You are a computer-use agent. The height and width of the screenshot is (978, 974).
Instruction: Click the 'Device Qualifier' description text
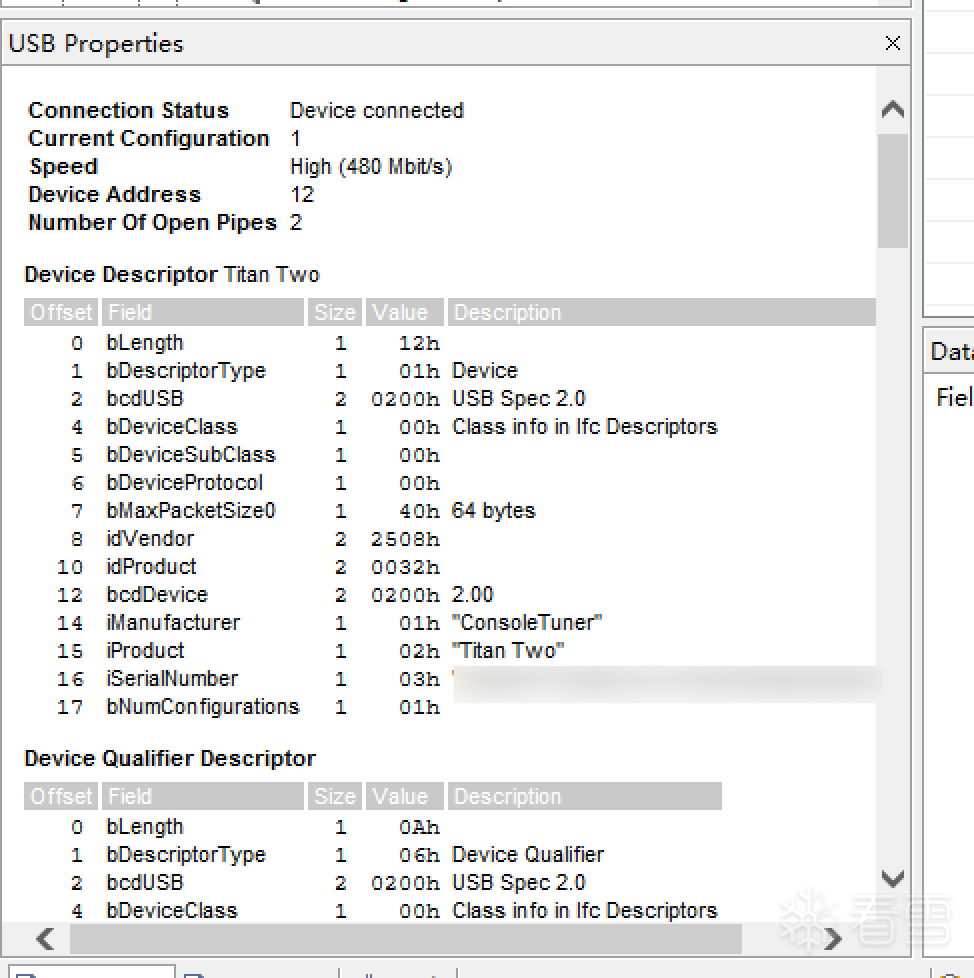click(x=528, y=855)
